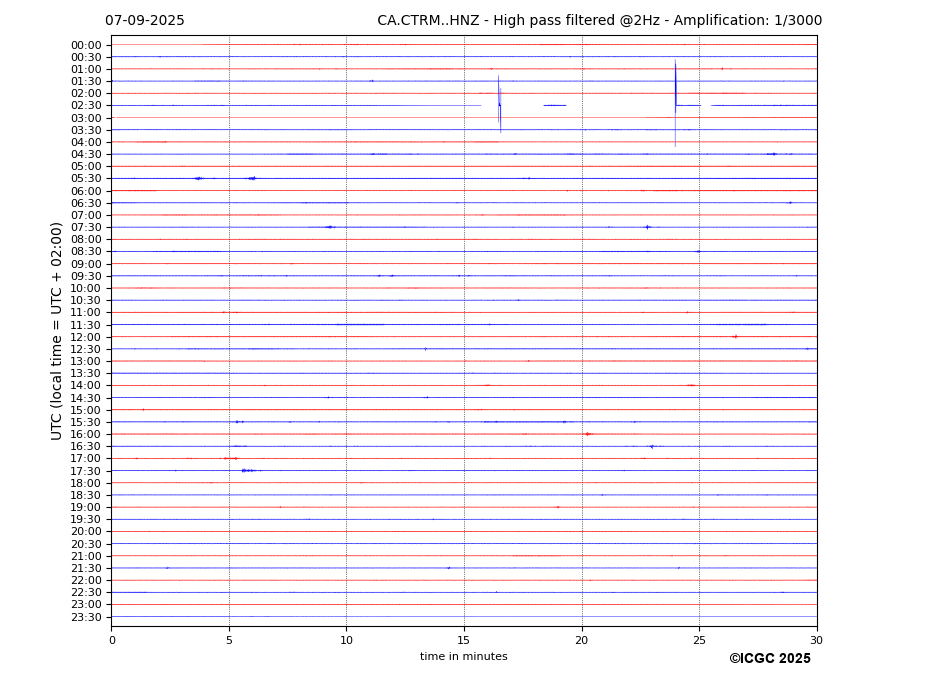Click the '23:30' time row label
Screen dimensions: 927x696
(86, 617)
